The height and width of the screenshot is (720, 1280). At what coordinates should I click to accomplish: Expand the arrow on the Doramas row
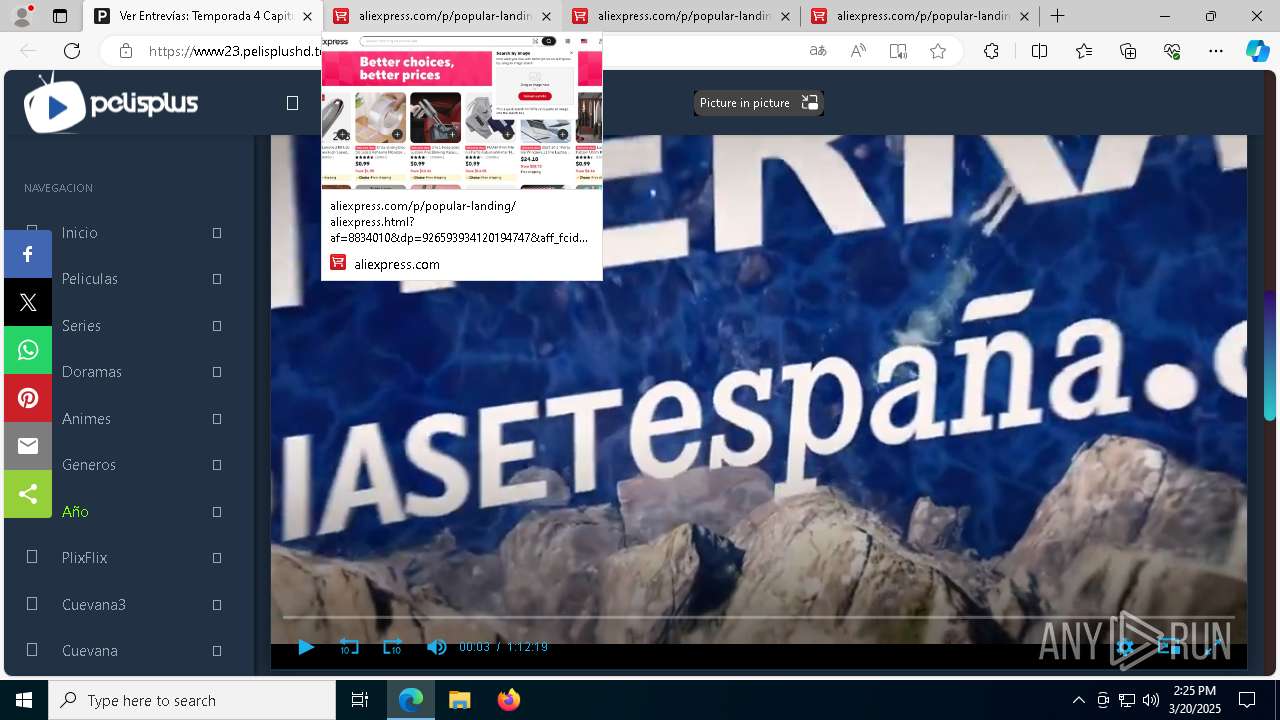[217, 372]
